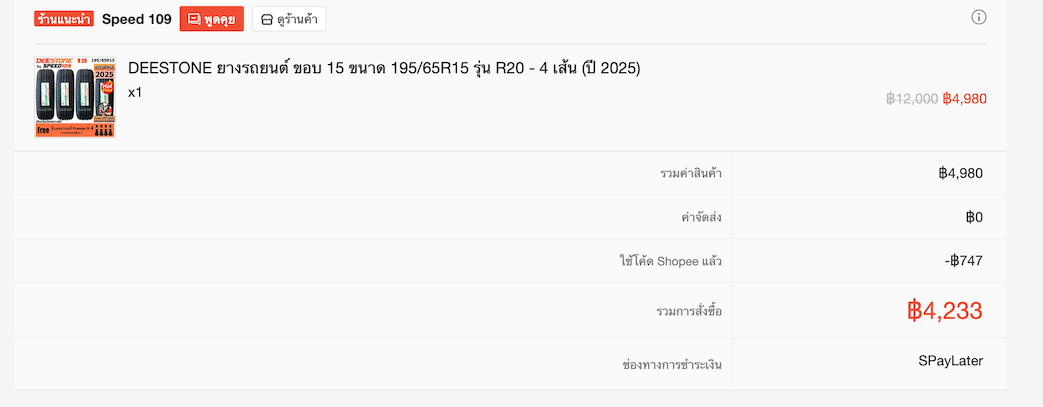The image size is (1043, 407).
Task: Click the -฿747 discount amount
Action: tap(964, 261)
